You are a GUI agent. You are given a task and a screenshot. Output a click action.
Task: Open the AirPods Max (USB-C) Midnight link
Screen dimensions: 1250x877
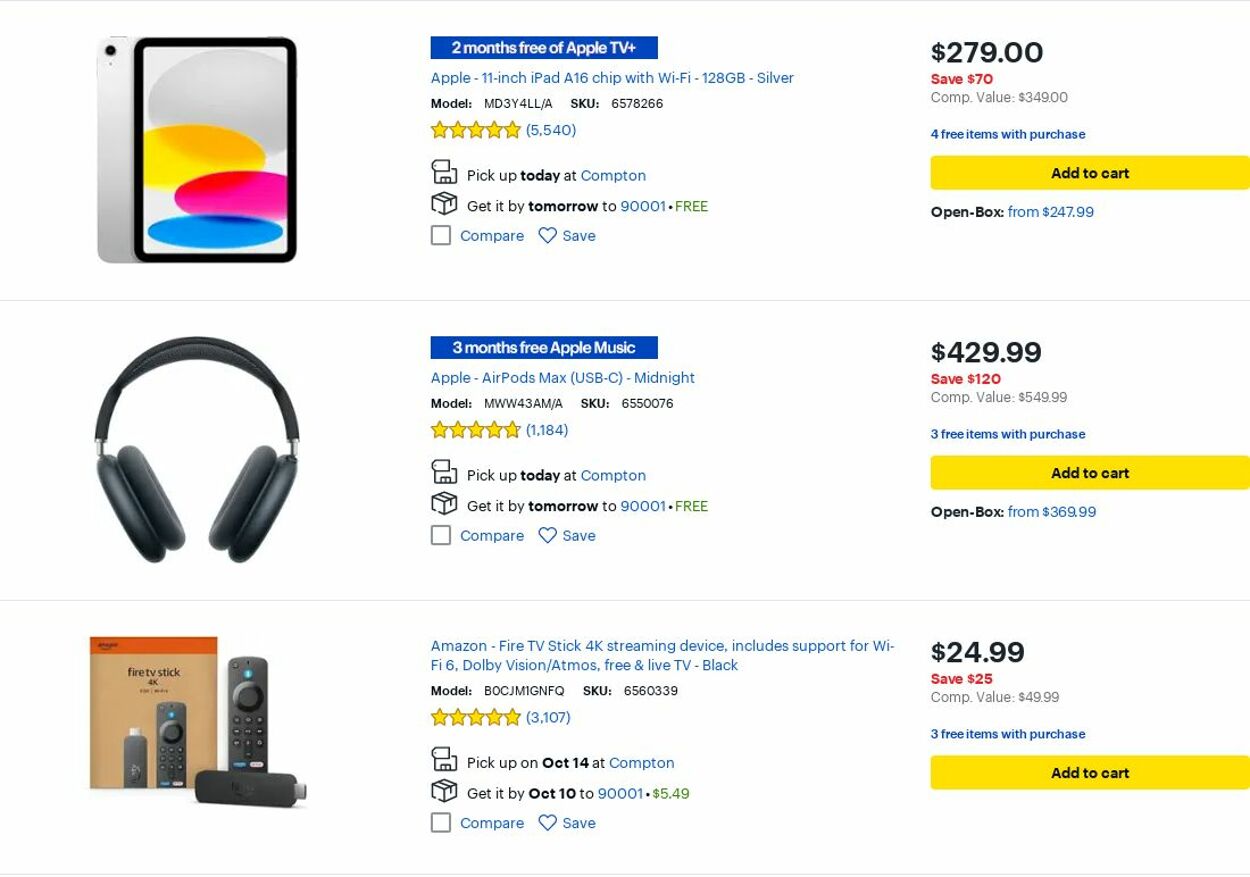562,378
